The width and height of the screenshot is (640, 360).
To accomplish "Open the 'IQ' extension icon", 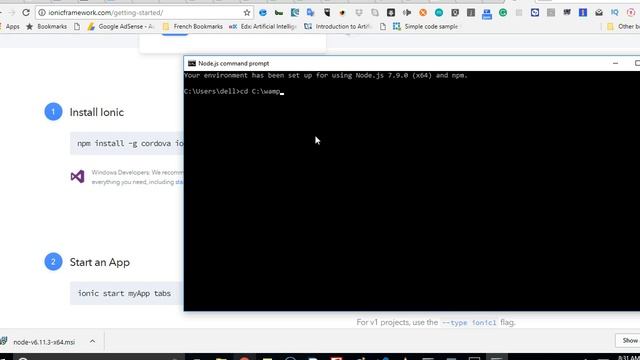I will 615,13.
